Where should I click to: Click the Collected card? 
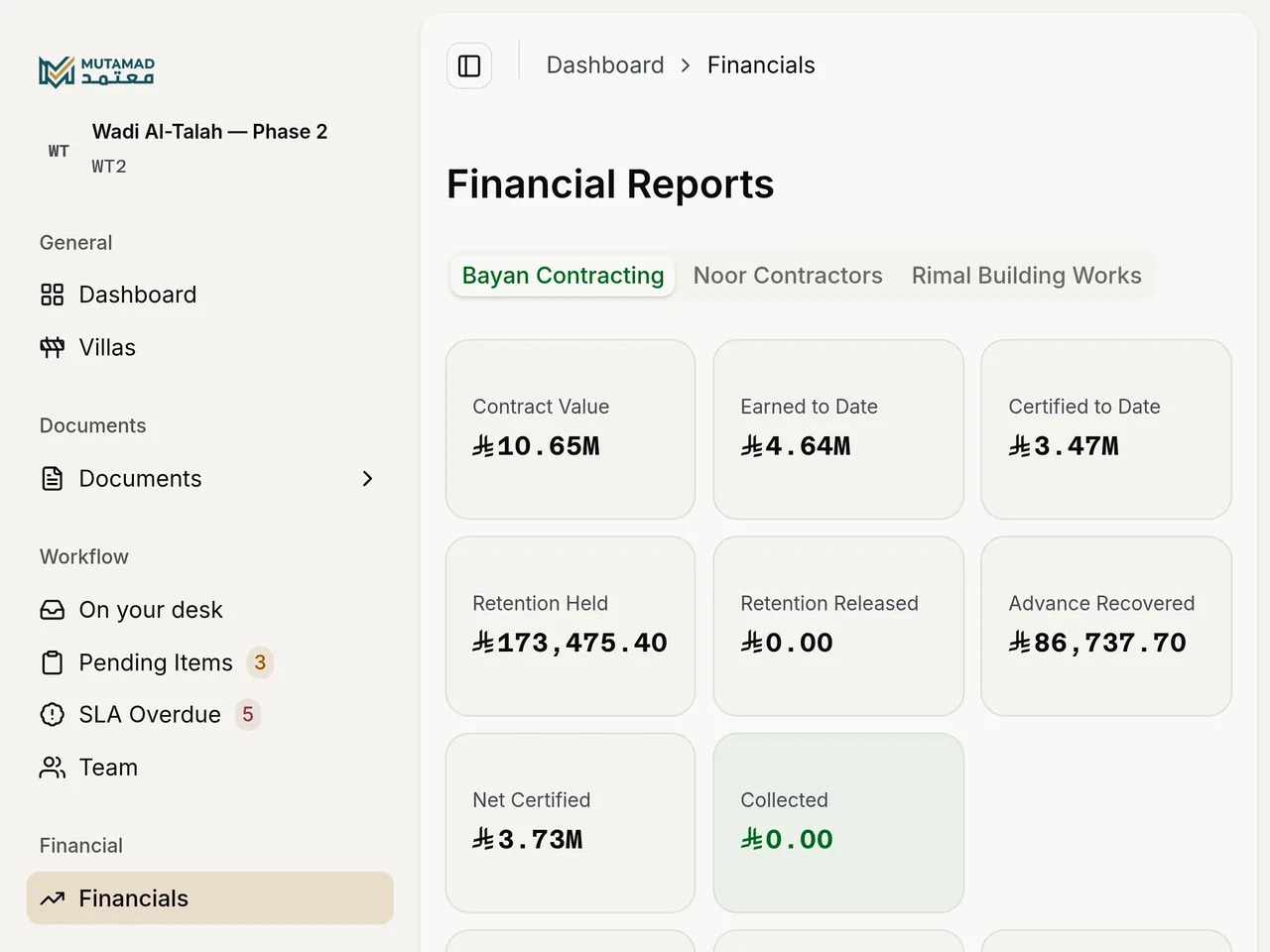(x=838, y=823)
